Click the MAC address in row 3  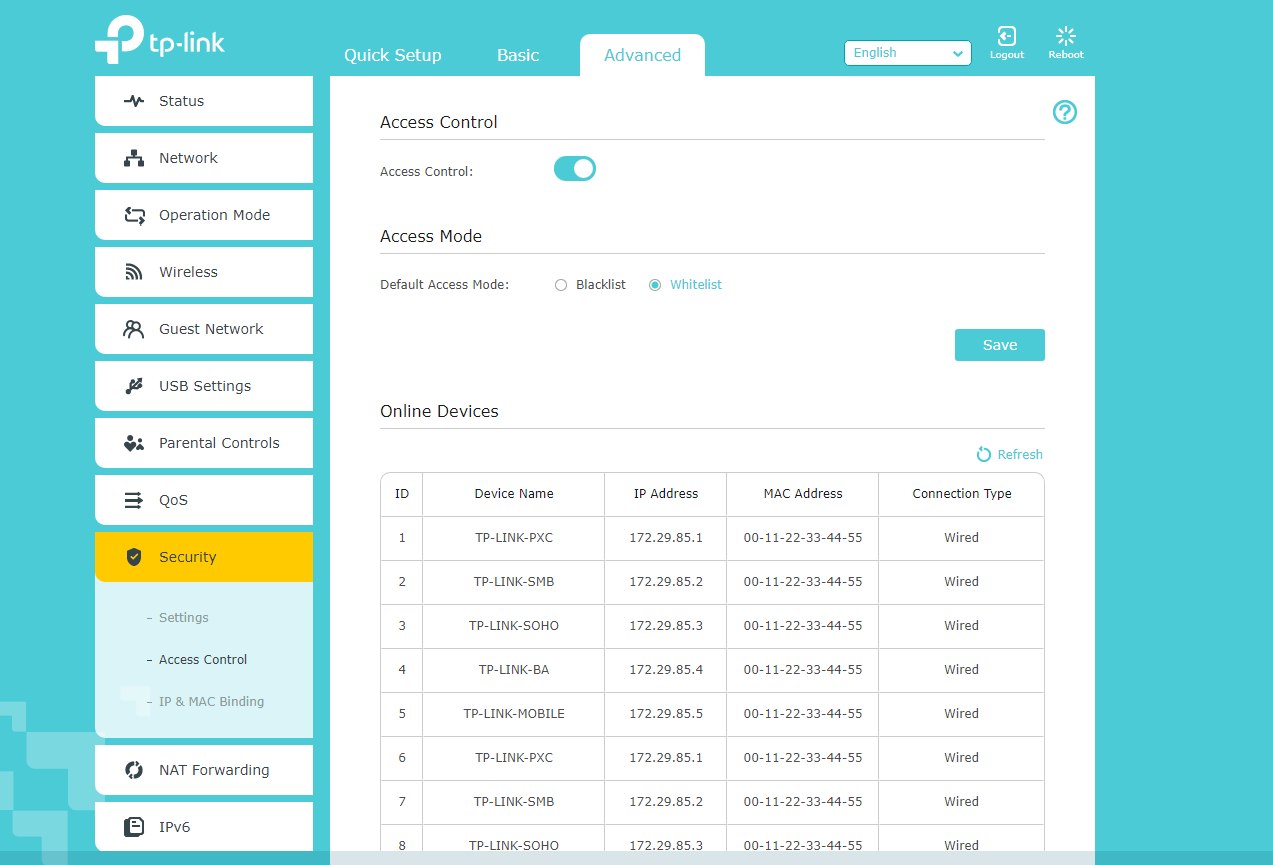803,626
